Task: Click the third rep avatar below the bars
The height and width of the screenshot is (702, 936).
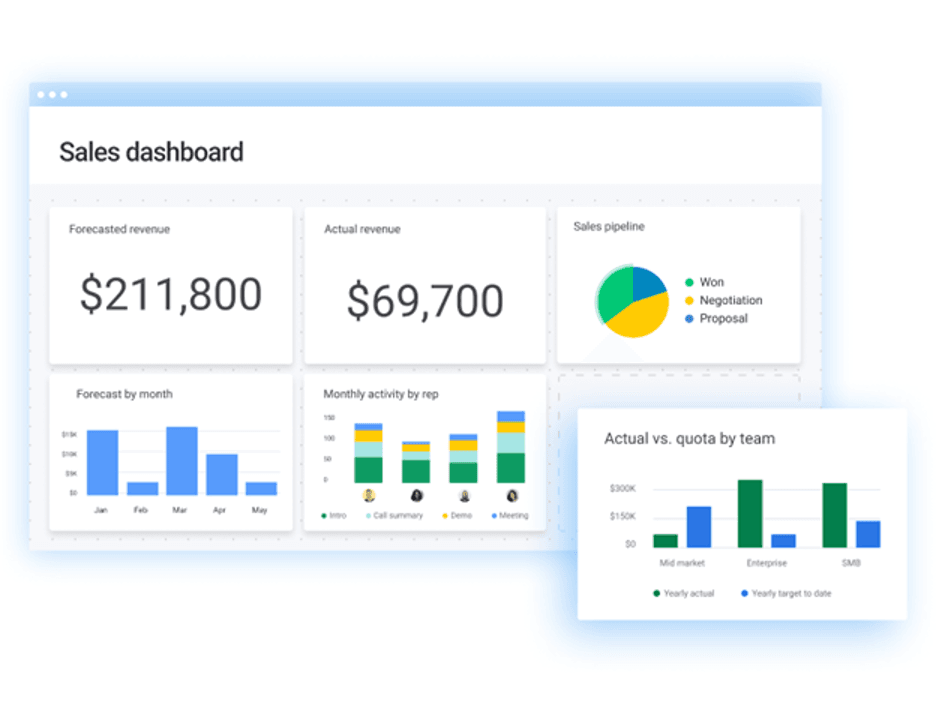Action: coord(463,496)
